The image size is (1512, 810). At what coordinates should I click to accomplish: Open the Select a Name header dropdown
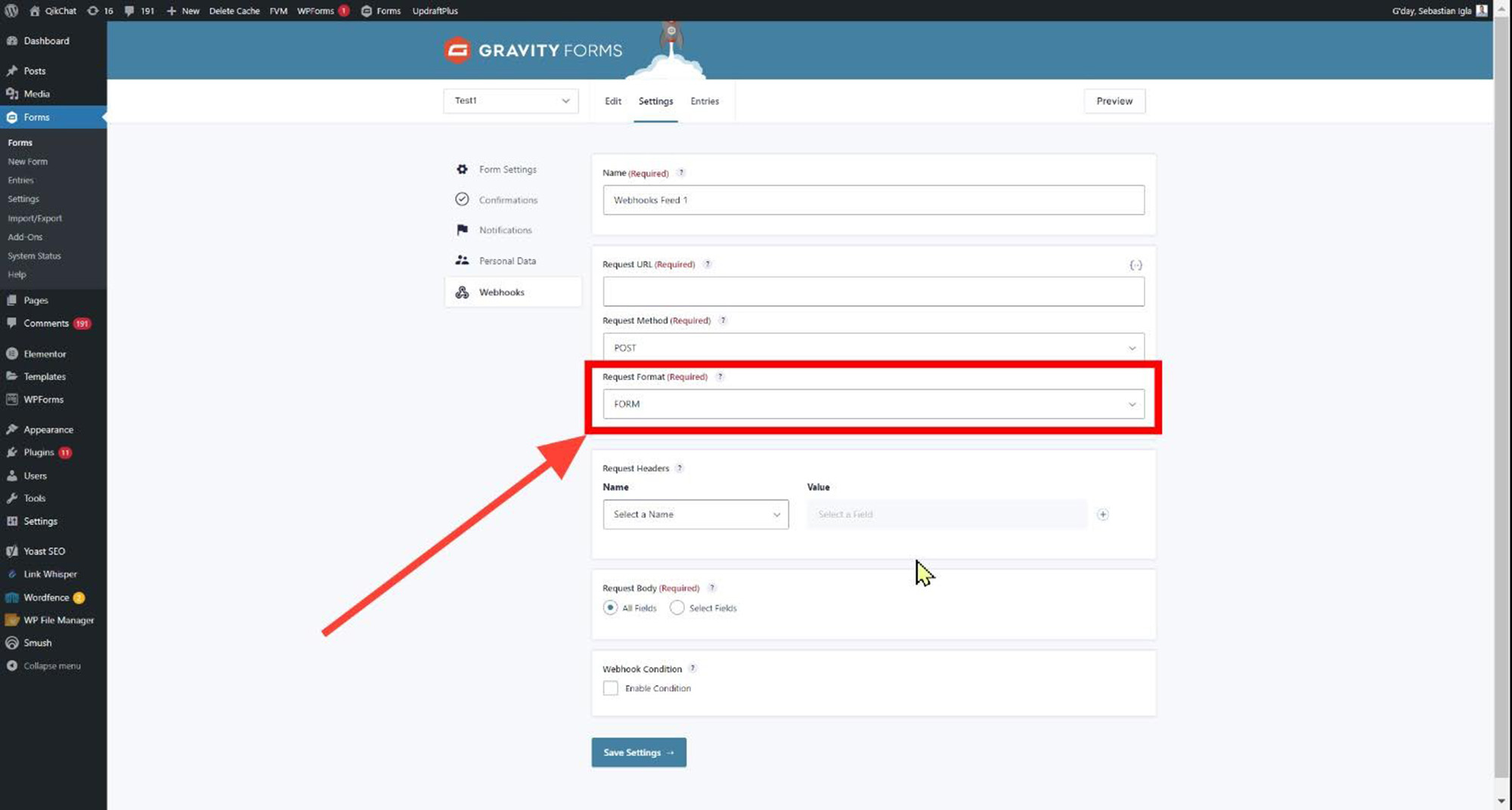pyautogui.click(x=696, y=515)
